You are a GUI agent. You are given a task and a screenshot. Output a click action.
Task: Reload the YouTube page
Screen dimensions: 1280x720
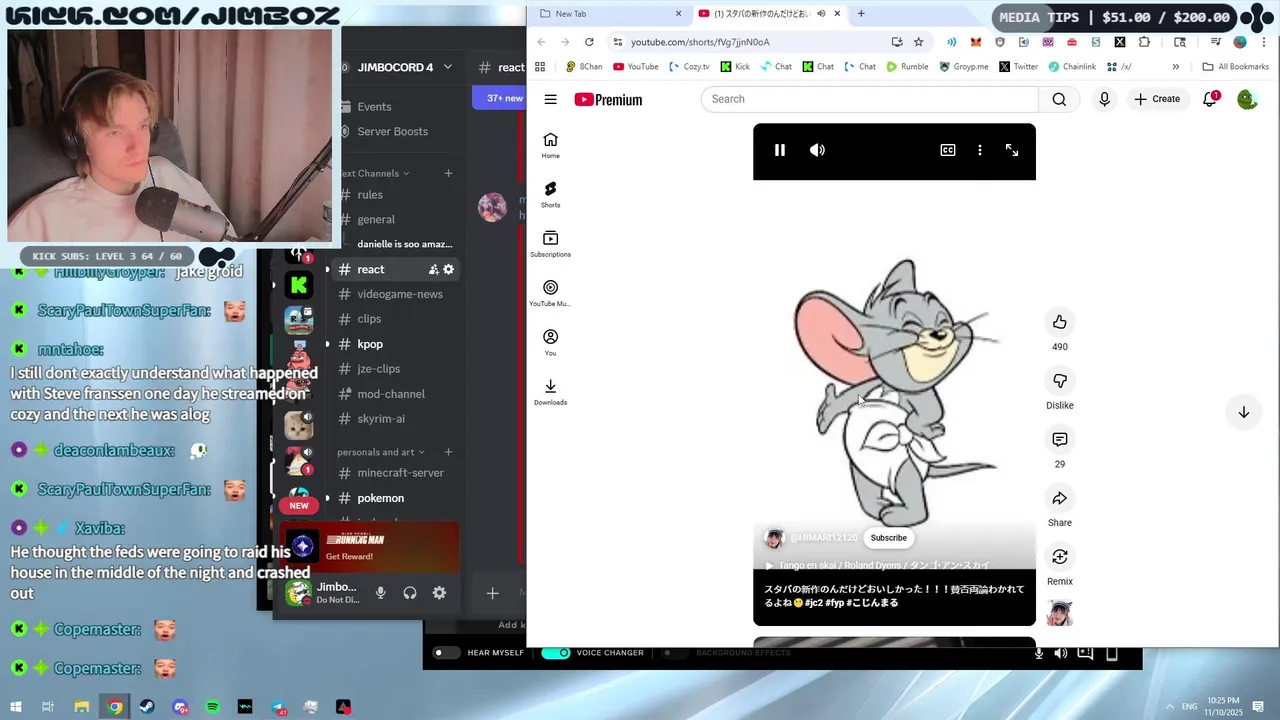589,42
